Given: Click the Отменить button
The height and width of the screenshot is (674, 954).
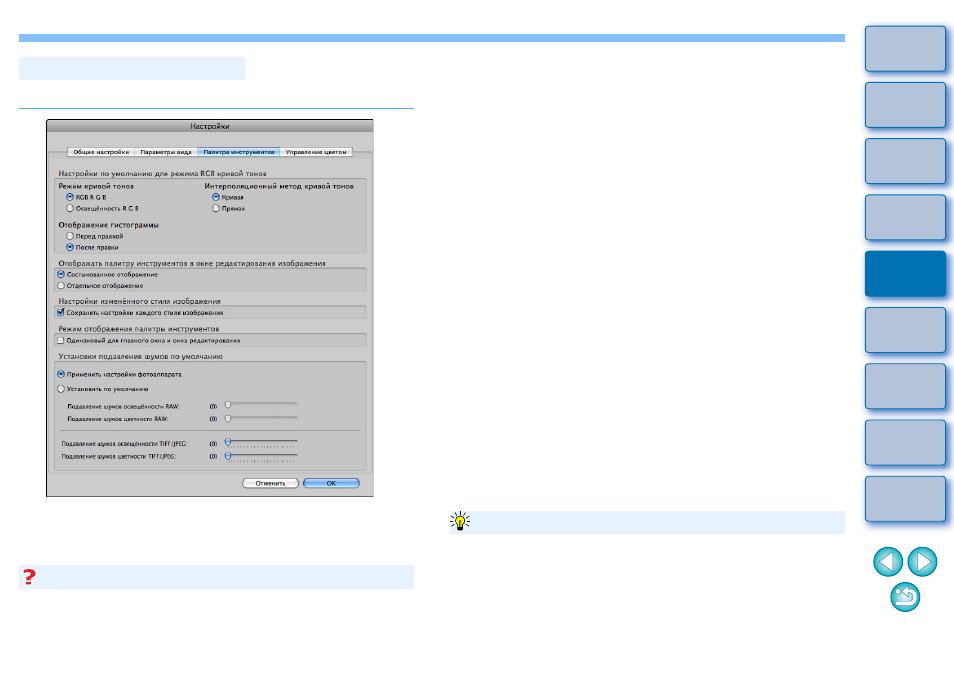Looking at the screenshot, I should [270, 483].
